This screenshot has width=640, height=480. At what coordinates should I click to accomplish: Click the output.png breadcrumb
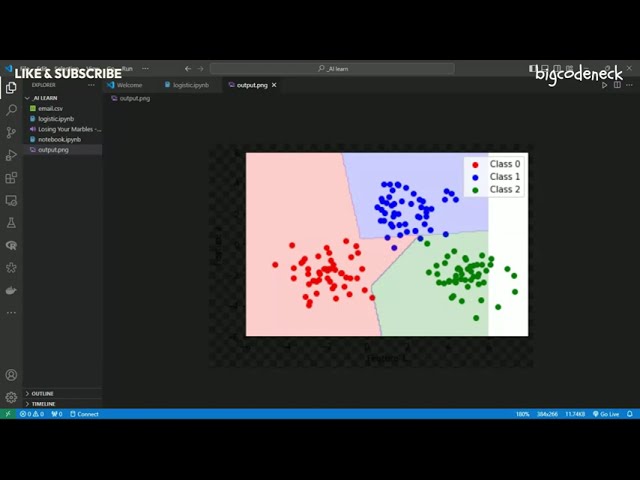coord(131,98)
